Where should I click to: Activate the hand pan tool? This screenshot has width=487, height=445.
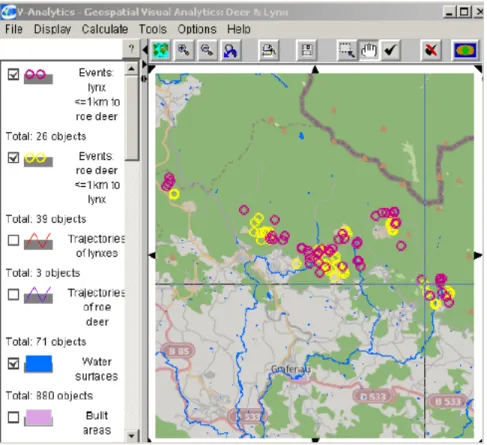(x=369, y=50)
